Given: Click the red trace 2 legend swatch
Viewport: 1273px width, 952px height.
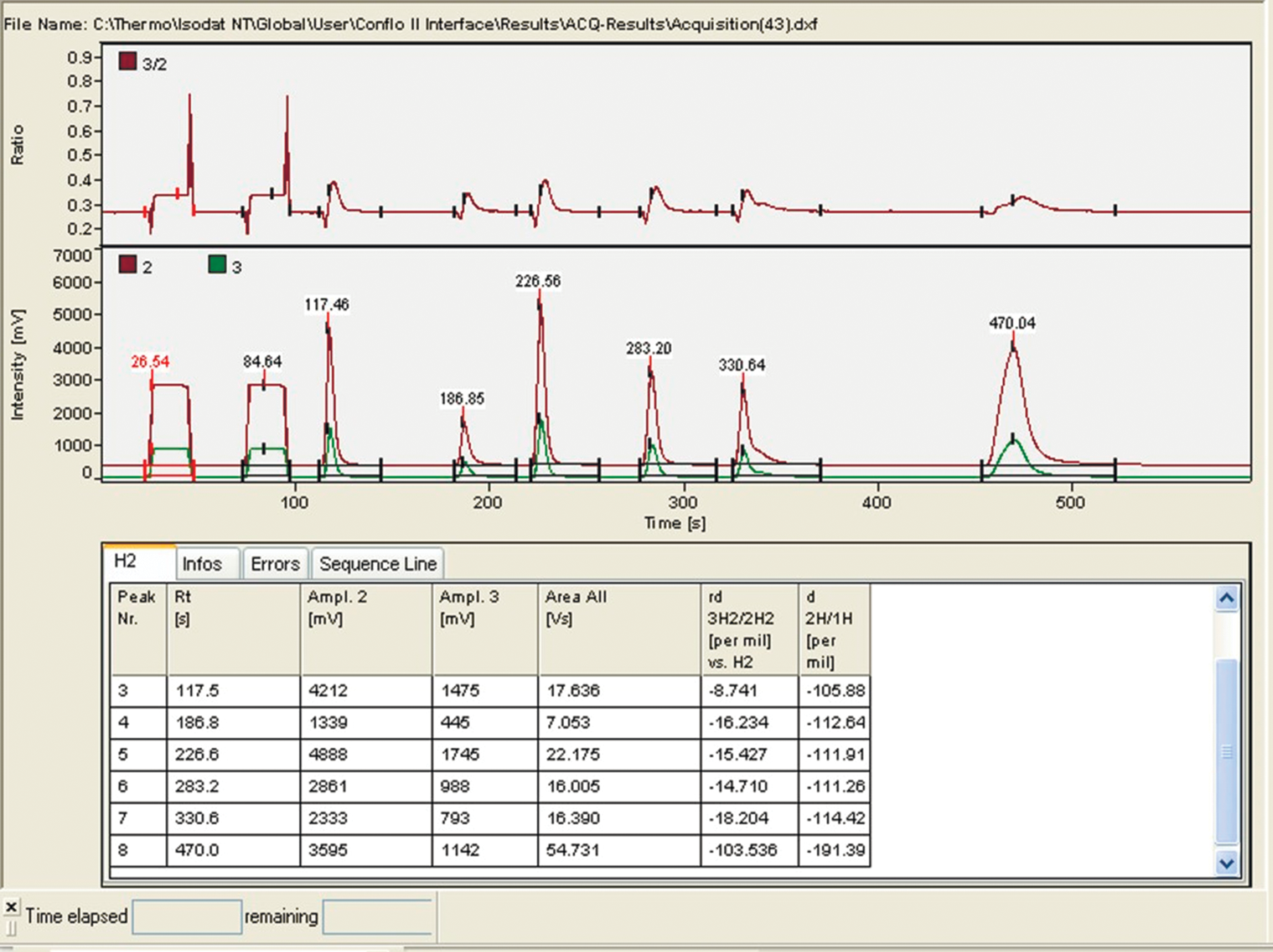Looking at the screenshot, I should (x=127, y=265).
